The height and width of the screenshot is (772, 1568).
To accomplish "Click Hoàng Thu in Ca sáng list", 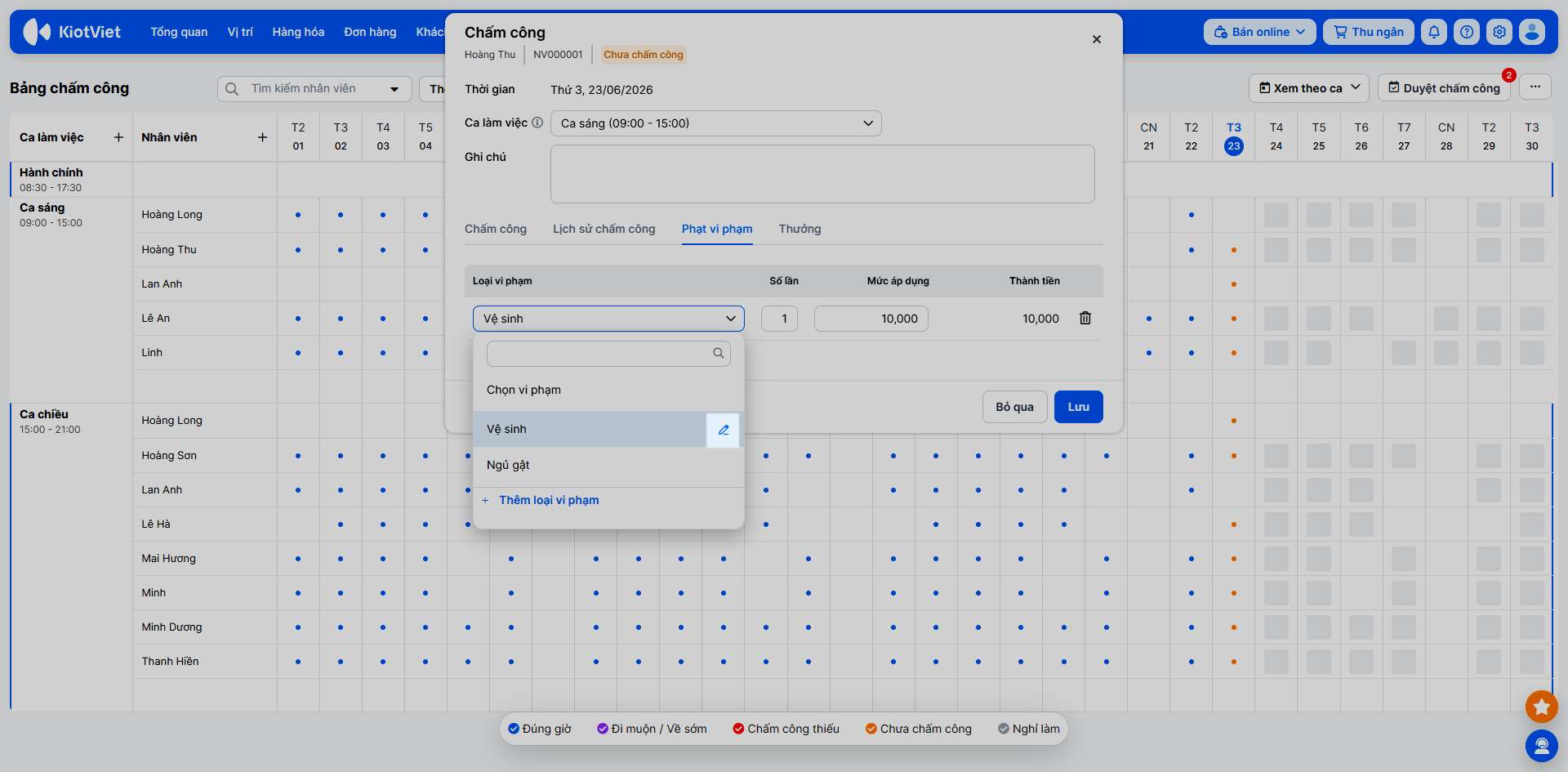I will coord(169,249).
